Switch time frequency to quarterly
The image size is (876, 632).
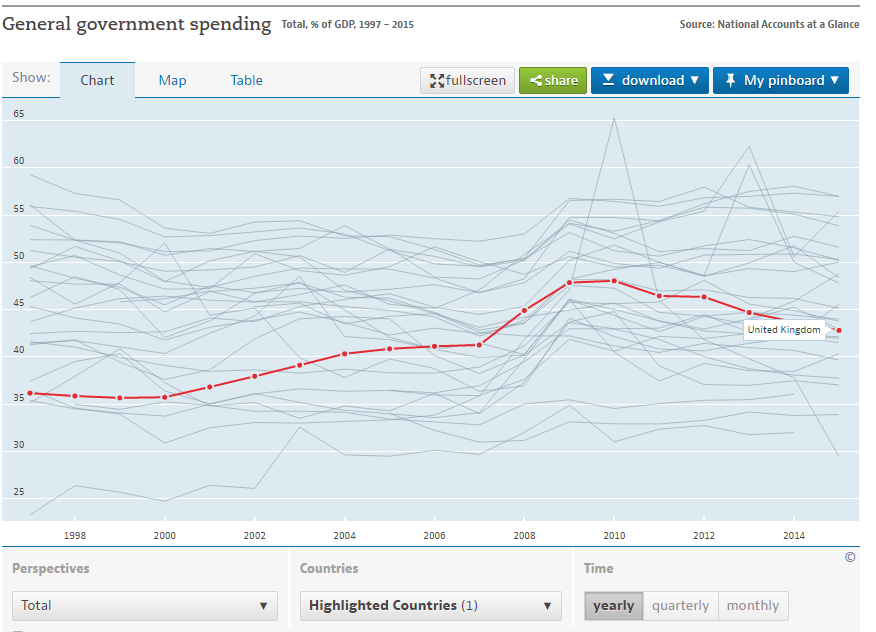click(680, 605)
